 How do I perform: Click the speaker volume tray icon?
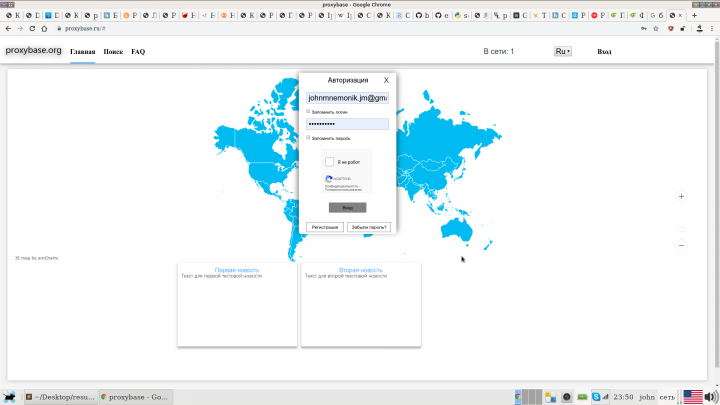coord(711,397)
